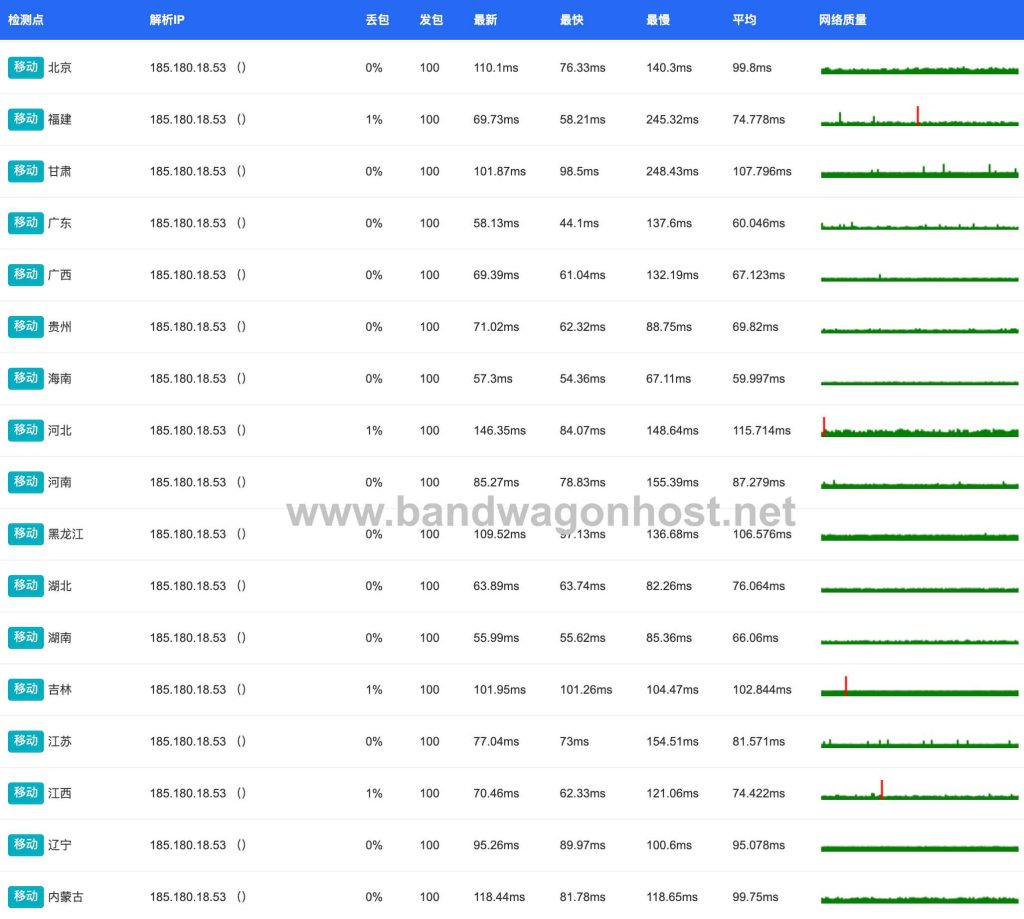
Task: Click the IP address in 辽宁 row
Action: [x=187, y=845]
